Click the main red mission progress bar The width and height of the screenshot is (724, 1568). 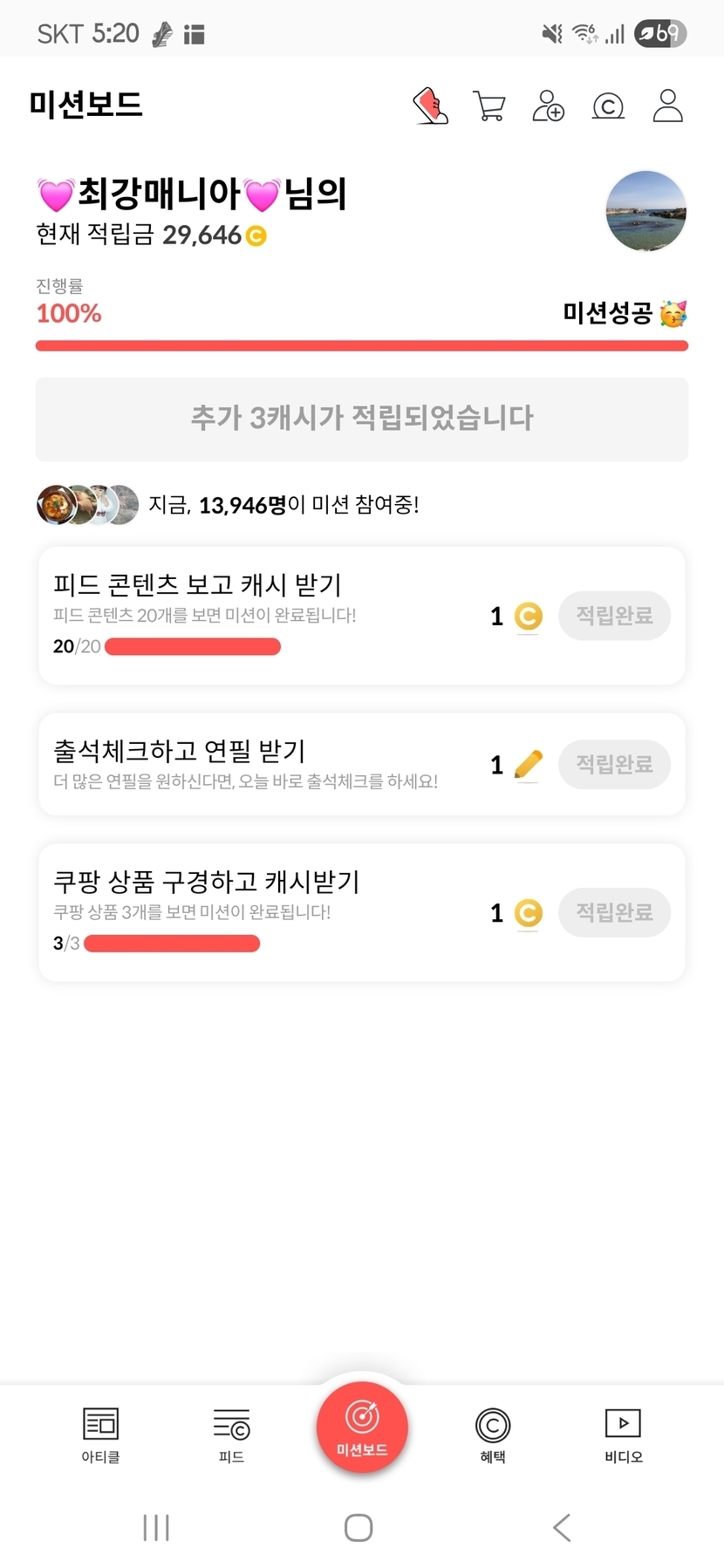[x=362, y=346]
